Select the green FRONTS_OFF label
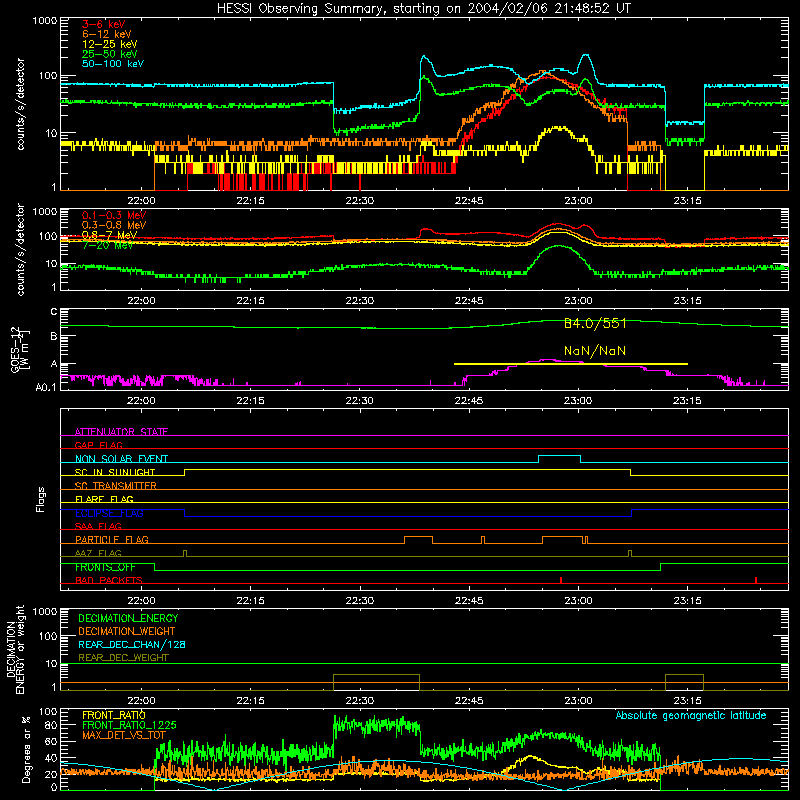Viewport: 800px width, 800px height. [105, 567]
